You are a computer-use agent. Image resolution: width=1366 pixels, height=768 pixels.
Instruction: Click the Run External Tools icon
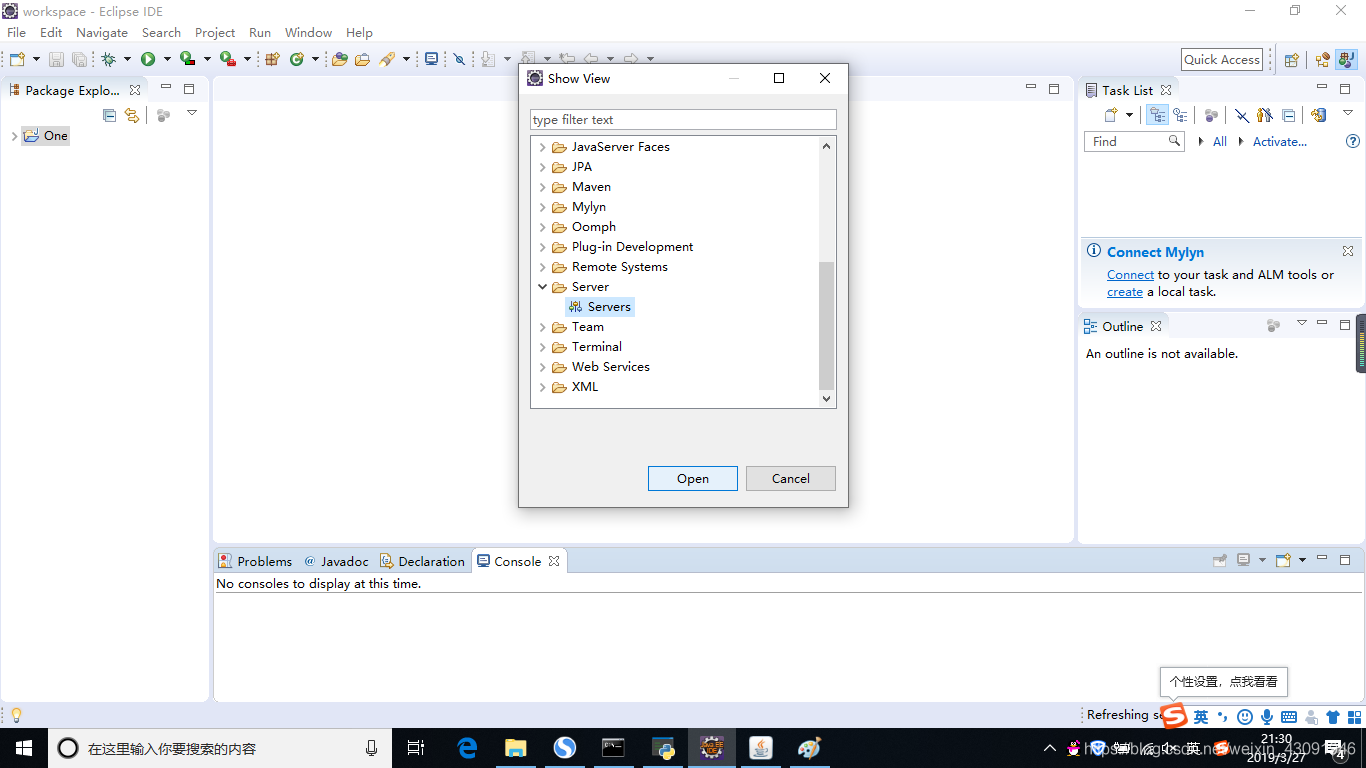tap(228, 59)
